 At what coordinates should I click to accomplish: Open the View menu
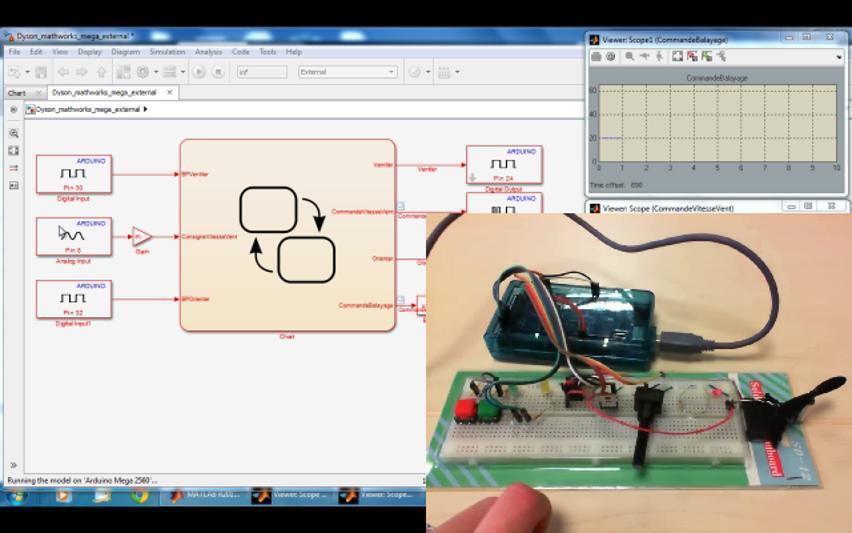tap(60, 52)
